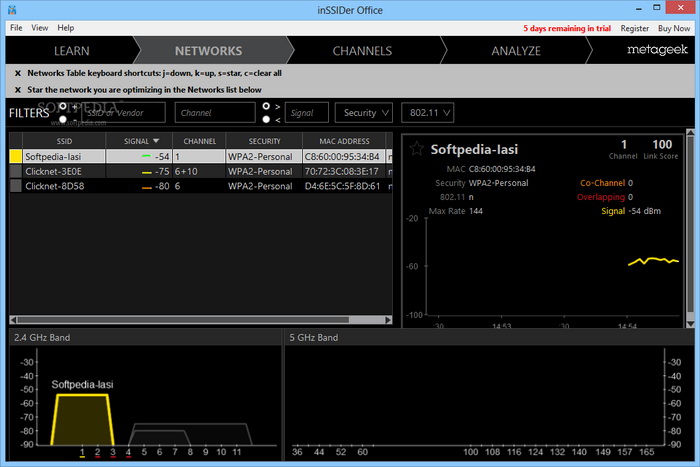The width and height of the screenshot is (700, 467).
Task: Select the signal less-than radio button
Action: [x=266, y=119]
